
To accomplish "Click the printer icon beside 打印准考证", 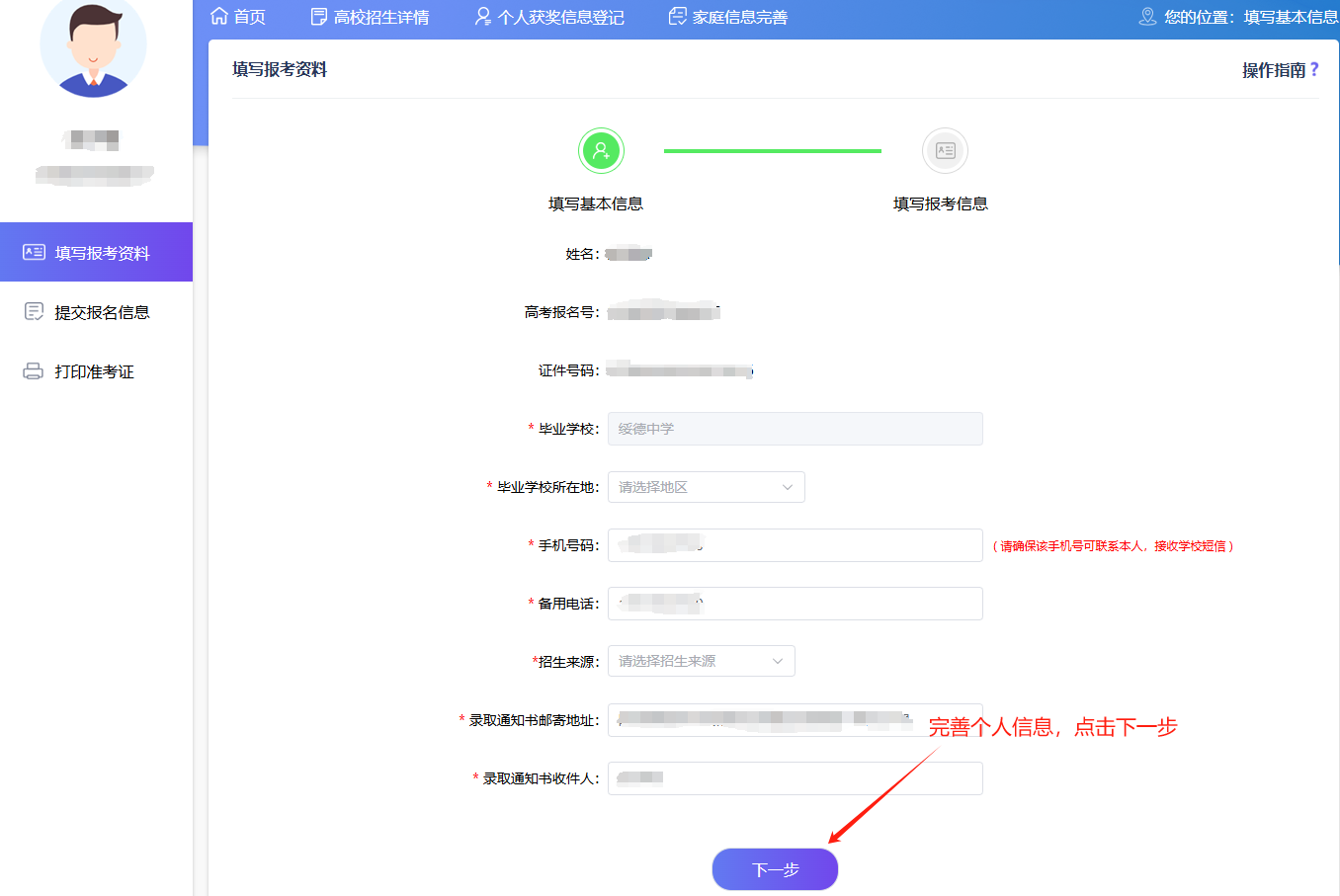I will (x=34, y=371).
